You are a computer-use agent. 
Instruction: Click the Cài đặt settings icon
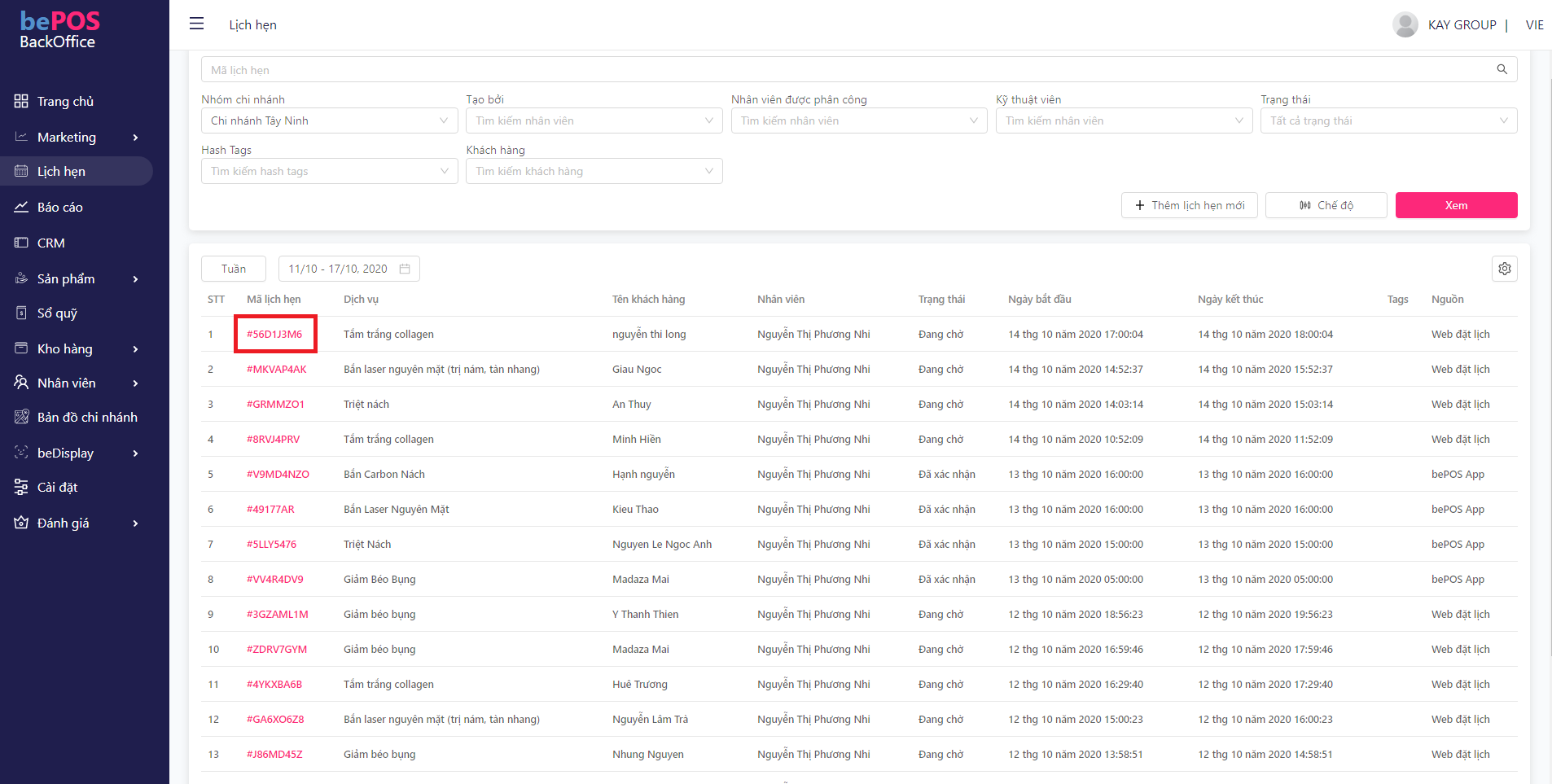[21, 487]
